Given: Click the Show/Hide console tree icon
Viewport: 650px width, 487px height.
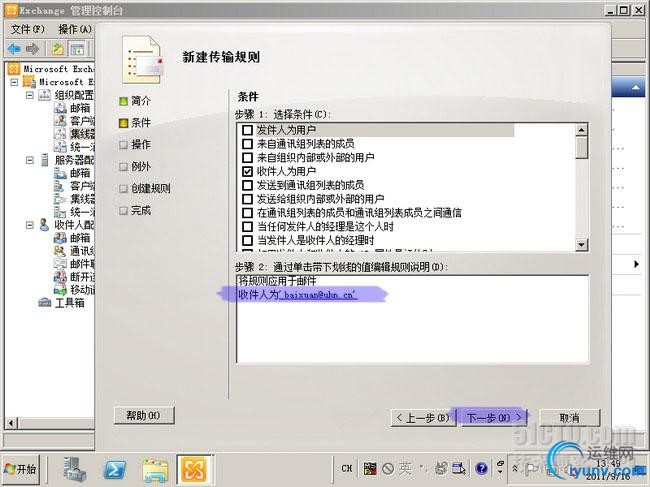Looking at the screenshot, I should (77, 50).
